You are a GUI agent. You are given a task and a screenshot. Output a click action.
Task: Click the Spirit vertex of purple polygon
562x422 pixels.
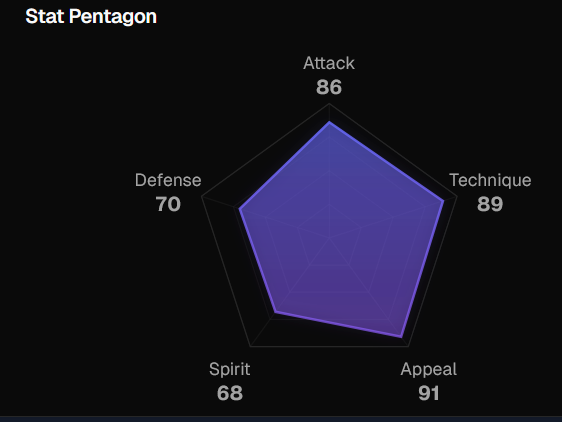(275, 312)
